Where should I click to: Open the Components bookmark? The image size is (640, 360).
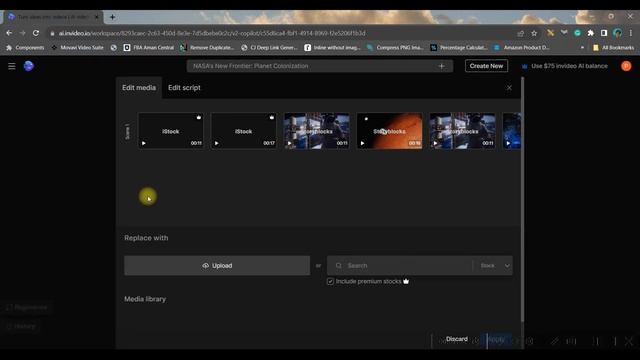25,48
